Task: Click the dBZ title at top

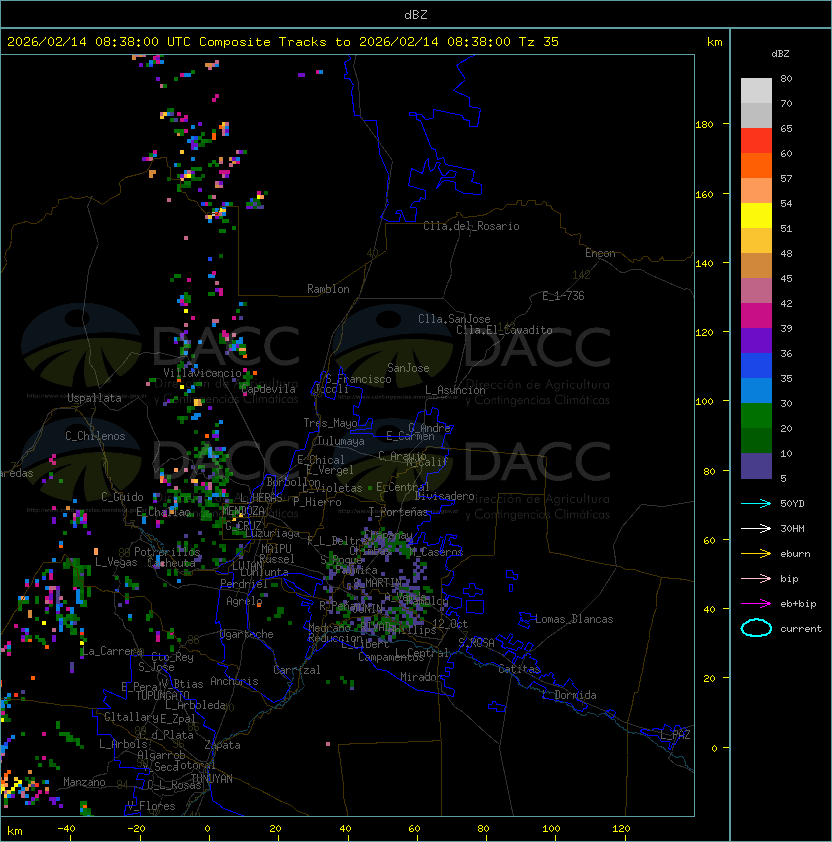Action: (x=415, y=14)
